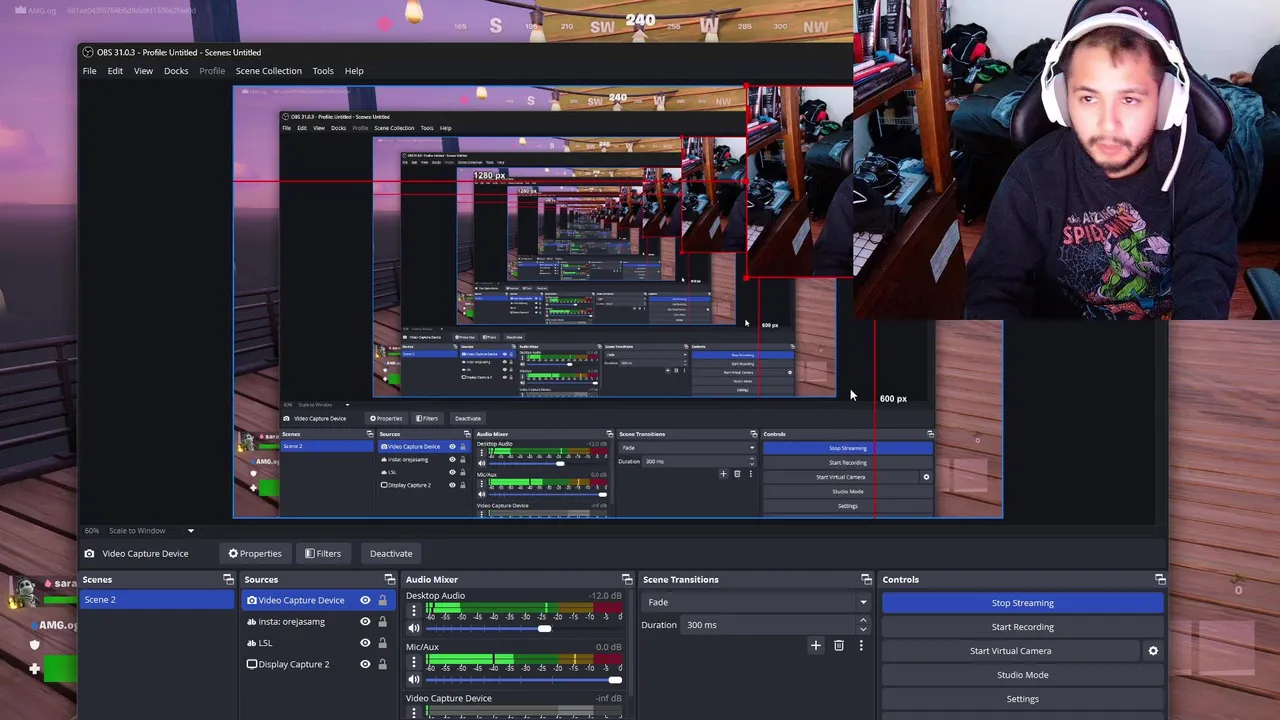This screenshot has height=720, width=1280.
Task: Increase transition duration with up arrow
Action: (x=863, y=620)
